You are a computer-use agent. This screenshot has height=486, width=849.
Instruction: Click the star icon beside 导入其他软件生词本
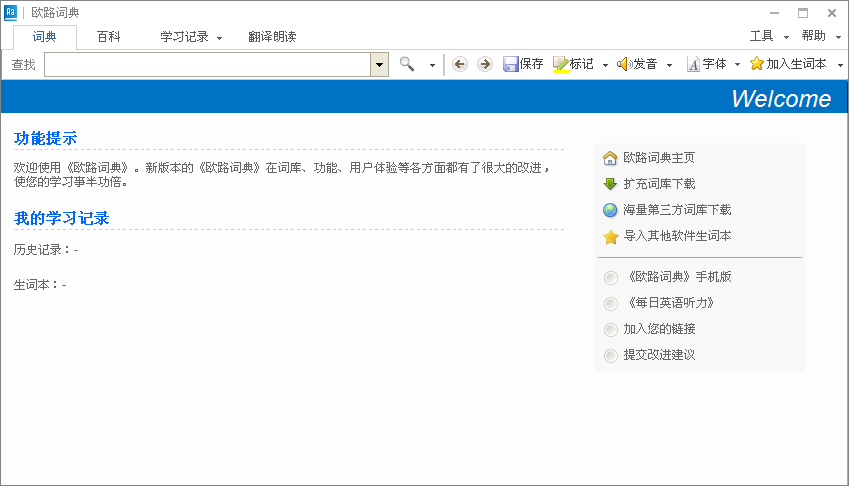pos(611,237)
